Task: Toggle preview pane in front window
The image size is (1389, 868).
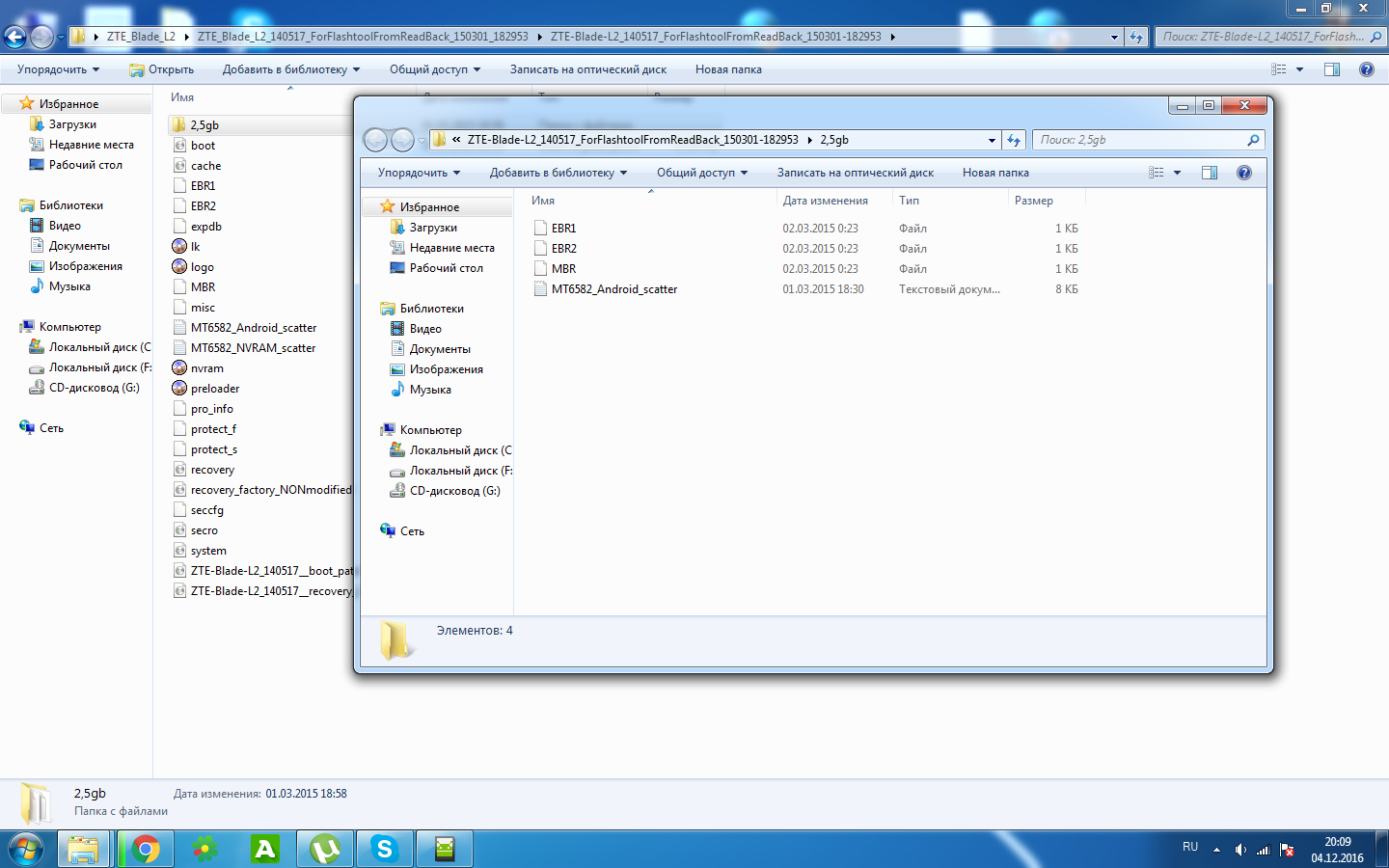Action: coord(1210,173)
